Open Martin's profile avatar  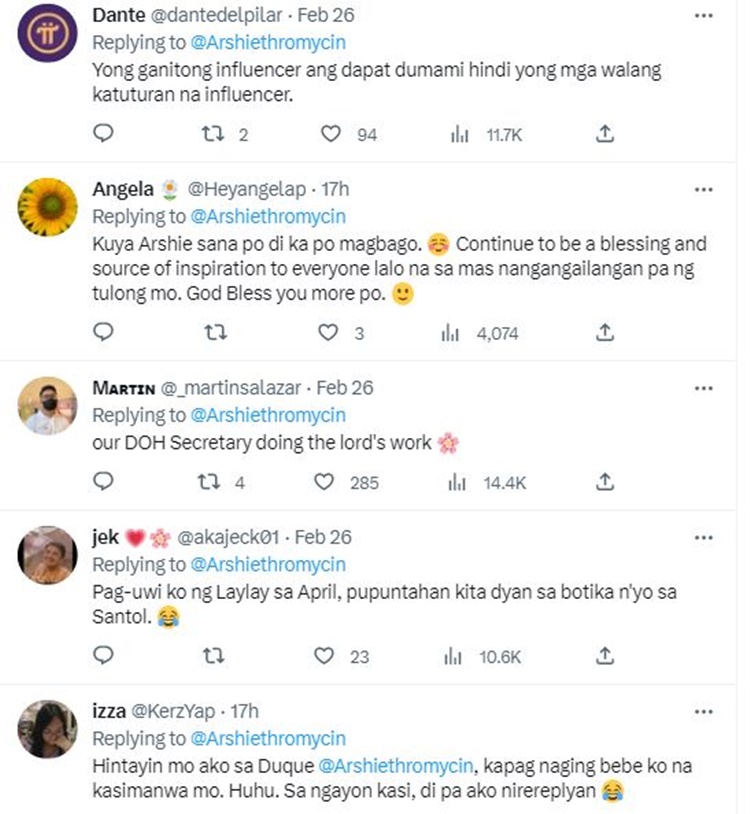tap(48, 406)
